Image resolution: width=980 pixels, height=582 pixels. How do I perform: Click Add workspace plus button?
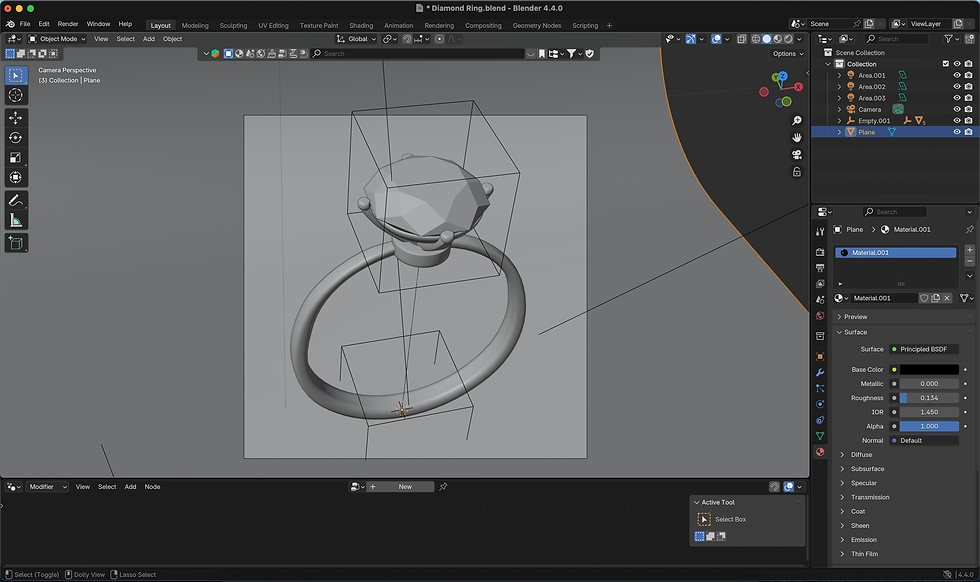click(x=609, y=26)
